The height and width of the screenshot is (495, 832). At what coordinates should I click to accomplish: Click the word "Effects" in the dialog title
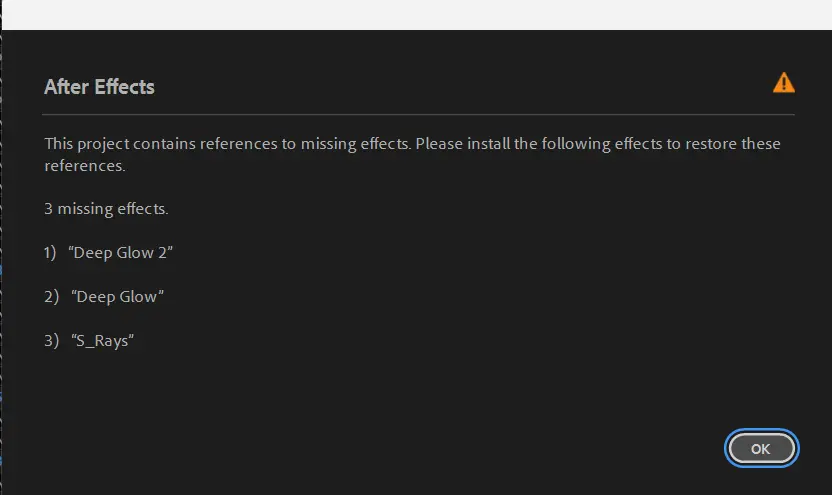tap(124, 87)
